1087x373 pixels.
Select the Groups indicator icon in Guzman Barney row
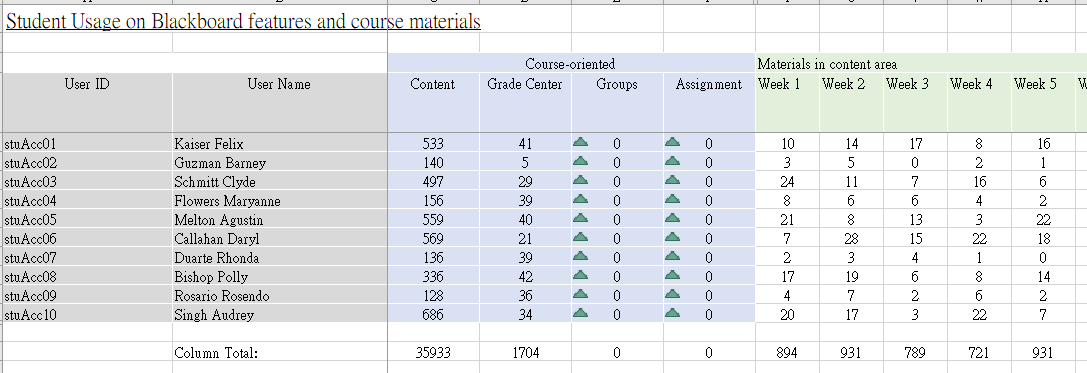580,161
